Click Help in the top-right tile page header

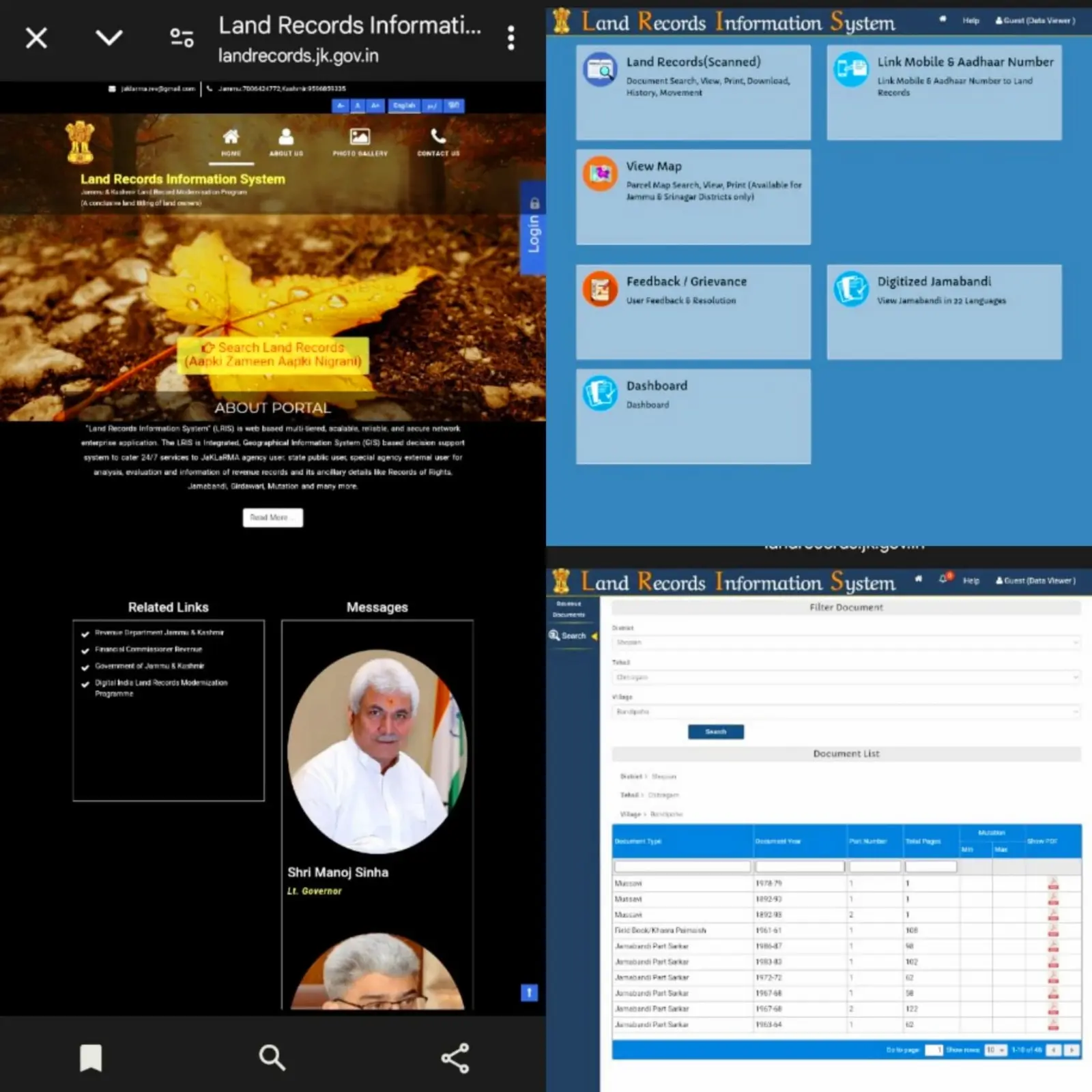971,20
